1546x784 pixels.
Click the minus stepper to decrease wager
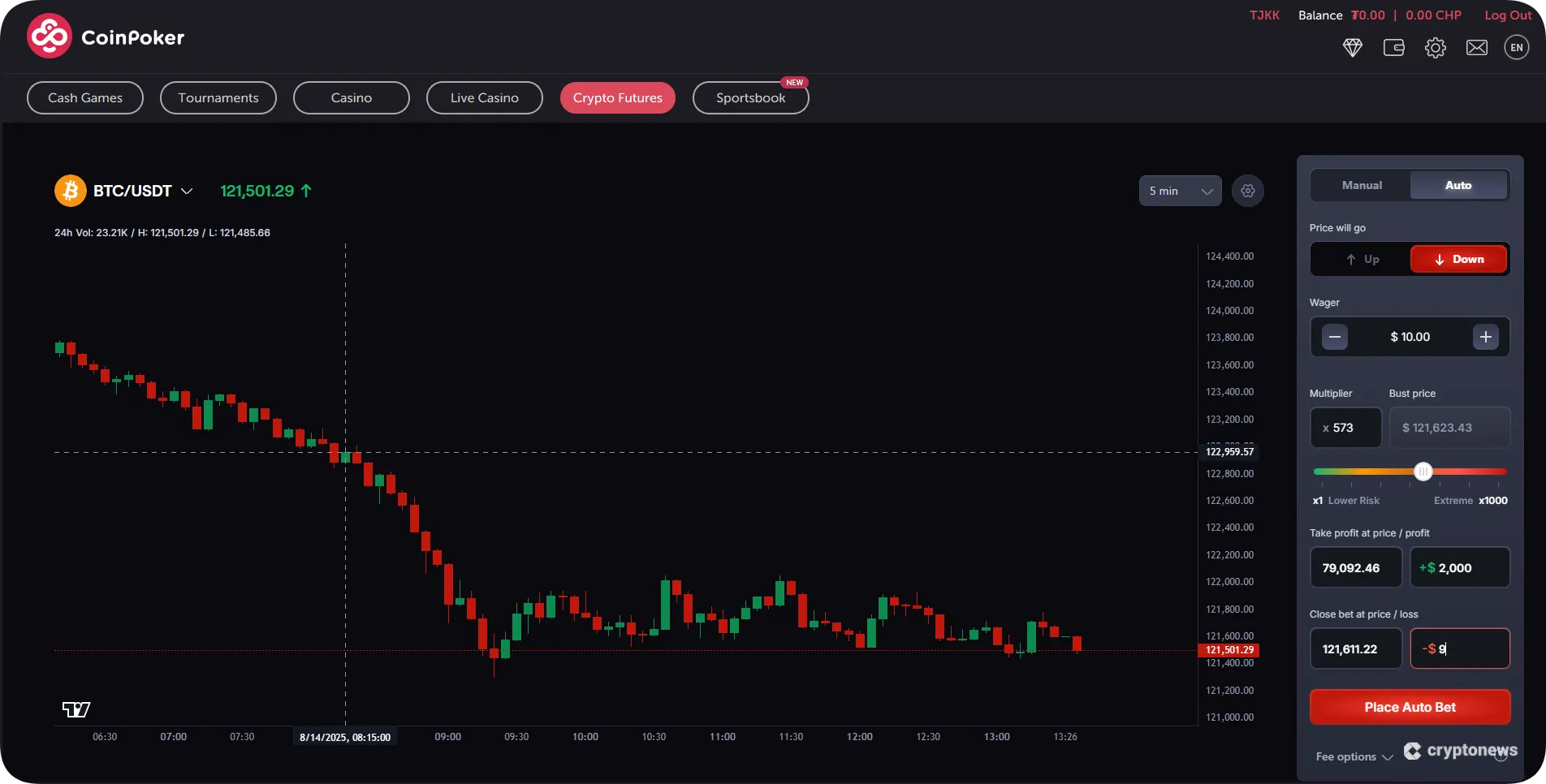pos(1334,337)
